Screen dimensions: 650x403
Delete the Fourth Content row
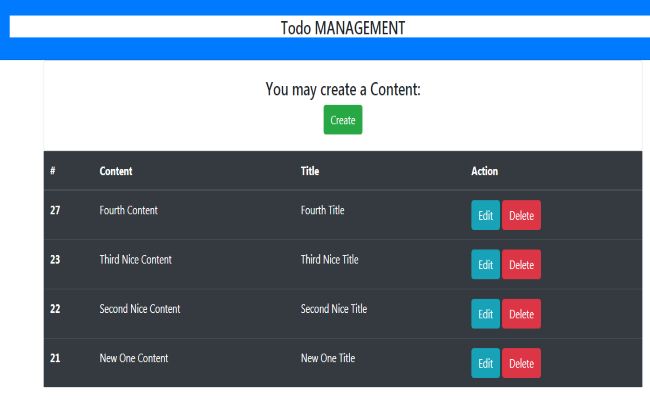coord(521,215)
